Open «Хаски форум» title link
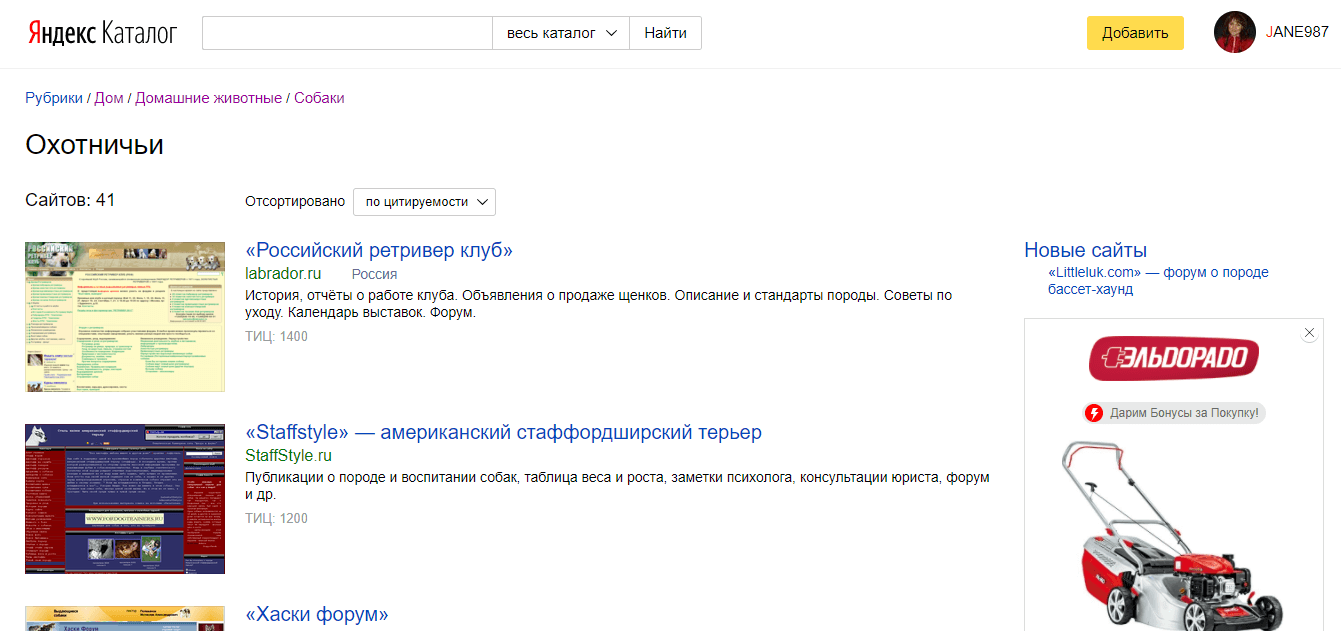The image size is (1341, 631). 317,614
